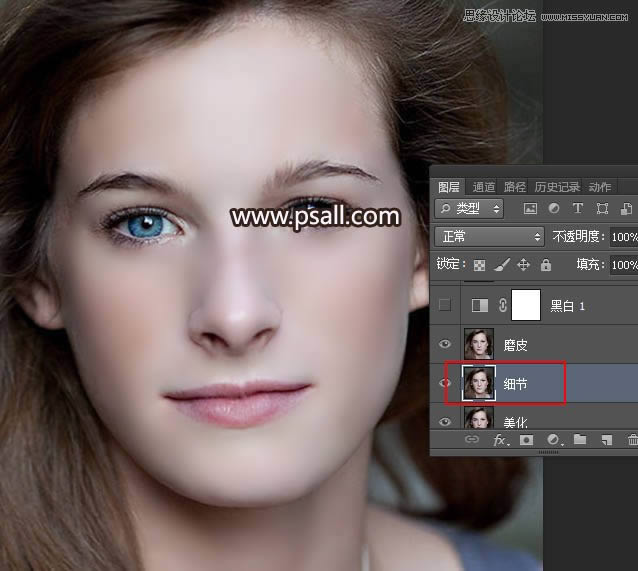The image size is (638, 571).
Task: Toggle visibility of the 细节 layer
Action: 445,383
